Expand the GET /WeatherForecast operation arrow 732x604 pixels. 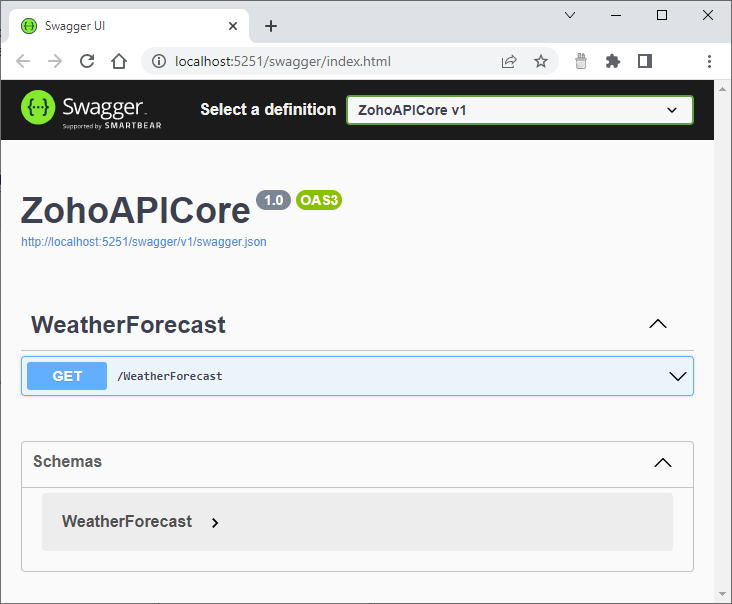[677, 376]
